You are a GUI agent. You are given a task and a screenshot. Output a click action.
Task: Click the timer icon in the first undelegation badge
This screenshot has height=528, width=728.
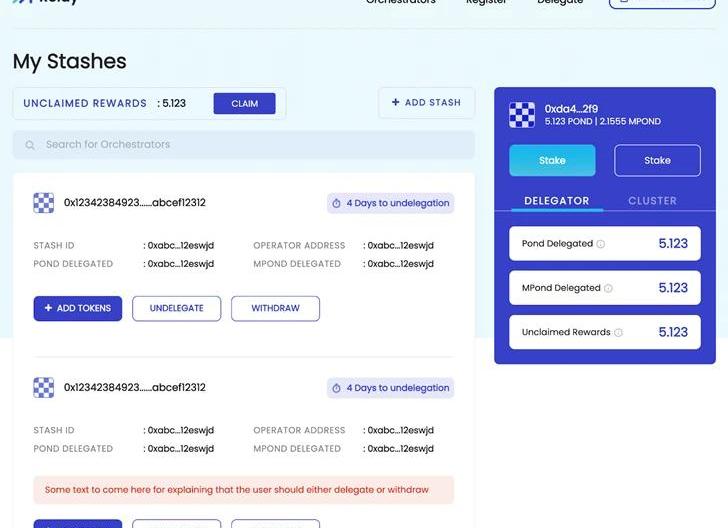pos(336,203)
